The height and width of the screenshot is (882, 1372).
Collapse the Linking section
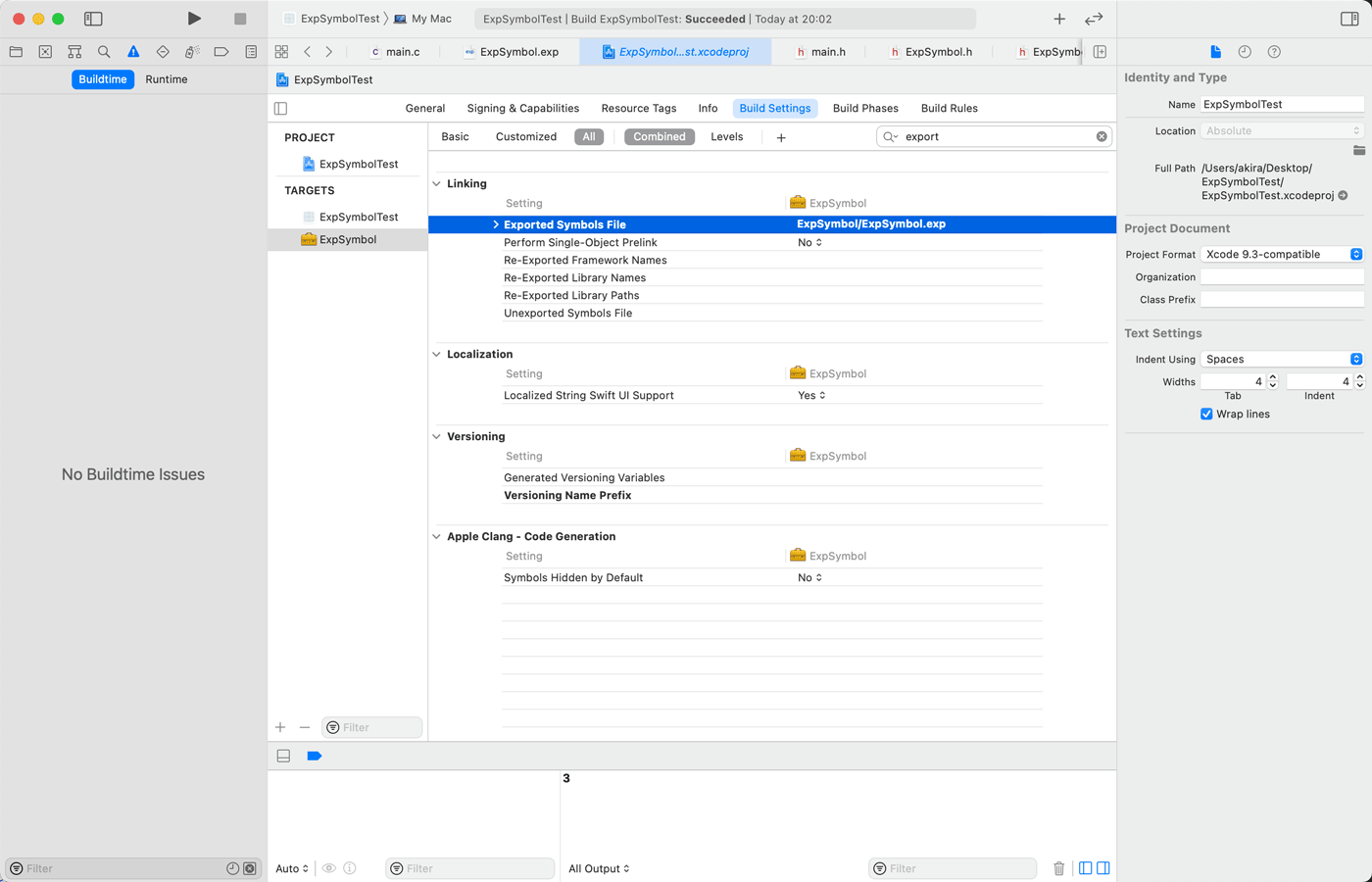[x=437, y=184]
